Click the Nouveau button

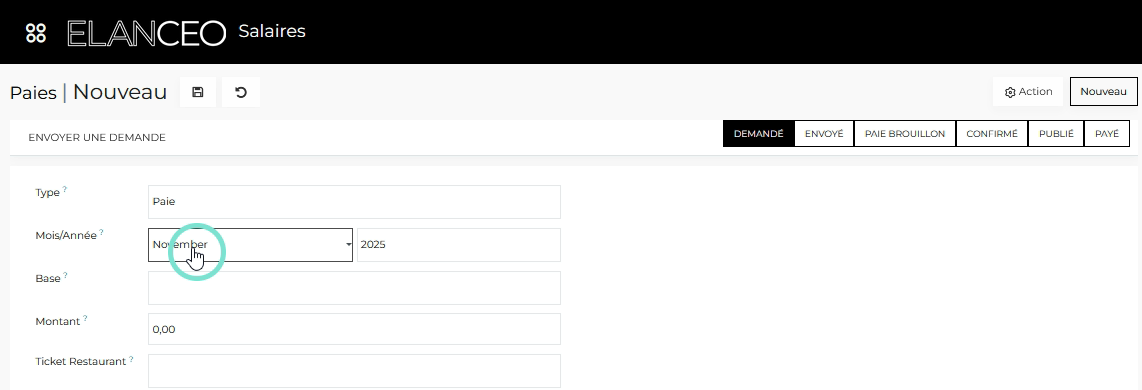[1103, 92]
